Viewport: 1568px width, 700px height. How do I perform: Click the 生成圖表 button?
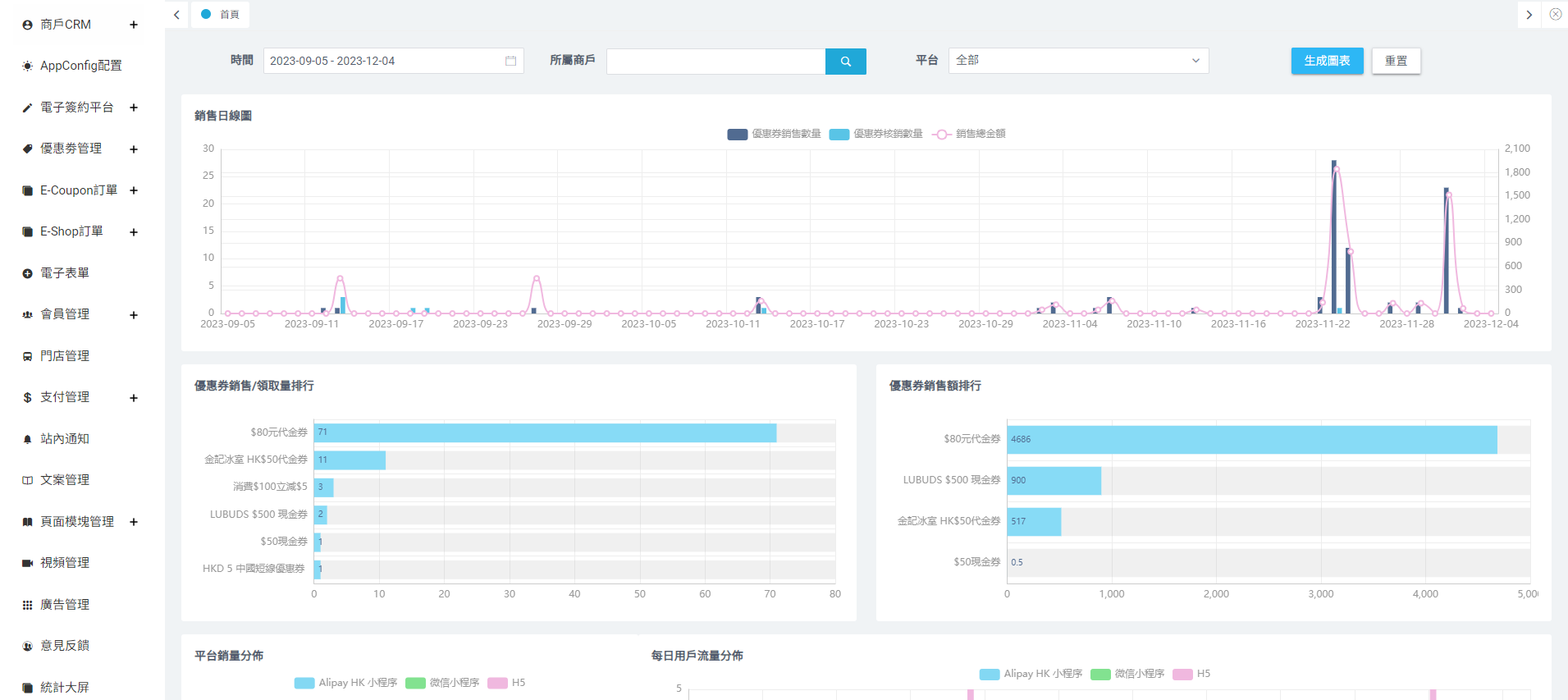tap(1327, 61)
